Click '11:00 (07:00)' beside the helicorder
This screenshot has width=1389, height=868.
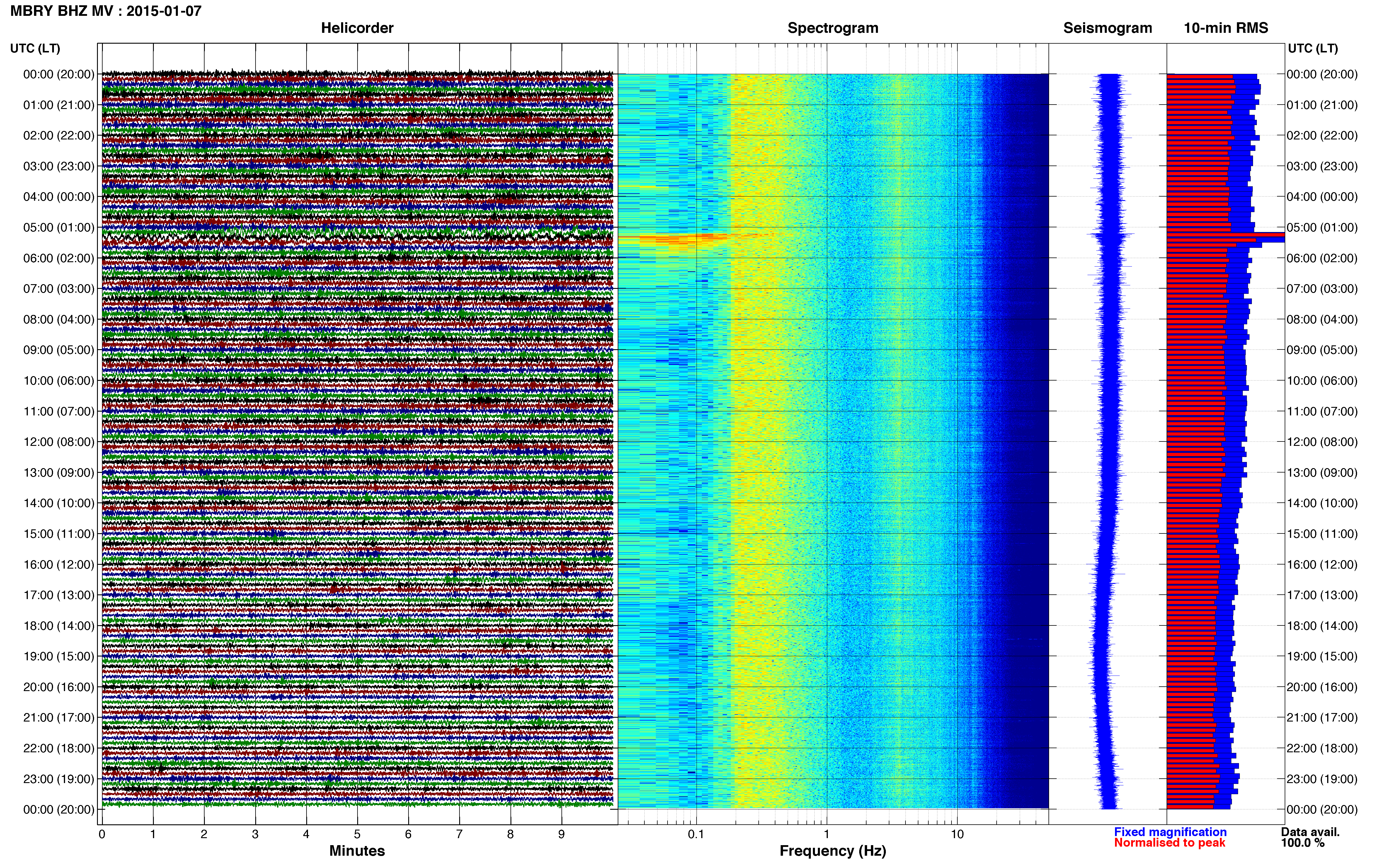[x=59, y=412]
